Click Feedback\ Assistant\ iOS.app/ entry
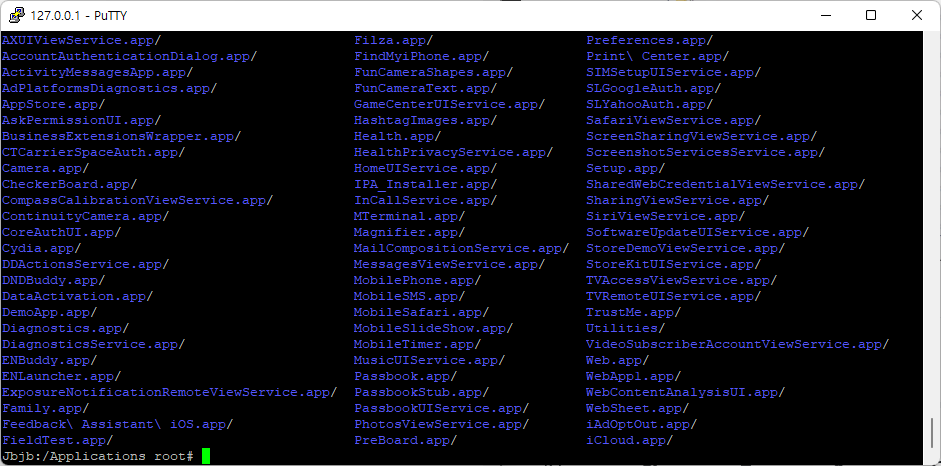The image size is (941, 466). coord(118,425)
